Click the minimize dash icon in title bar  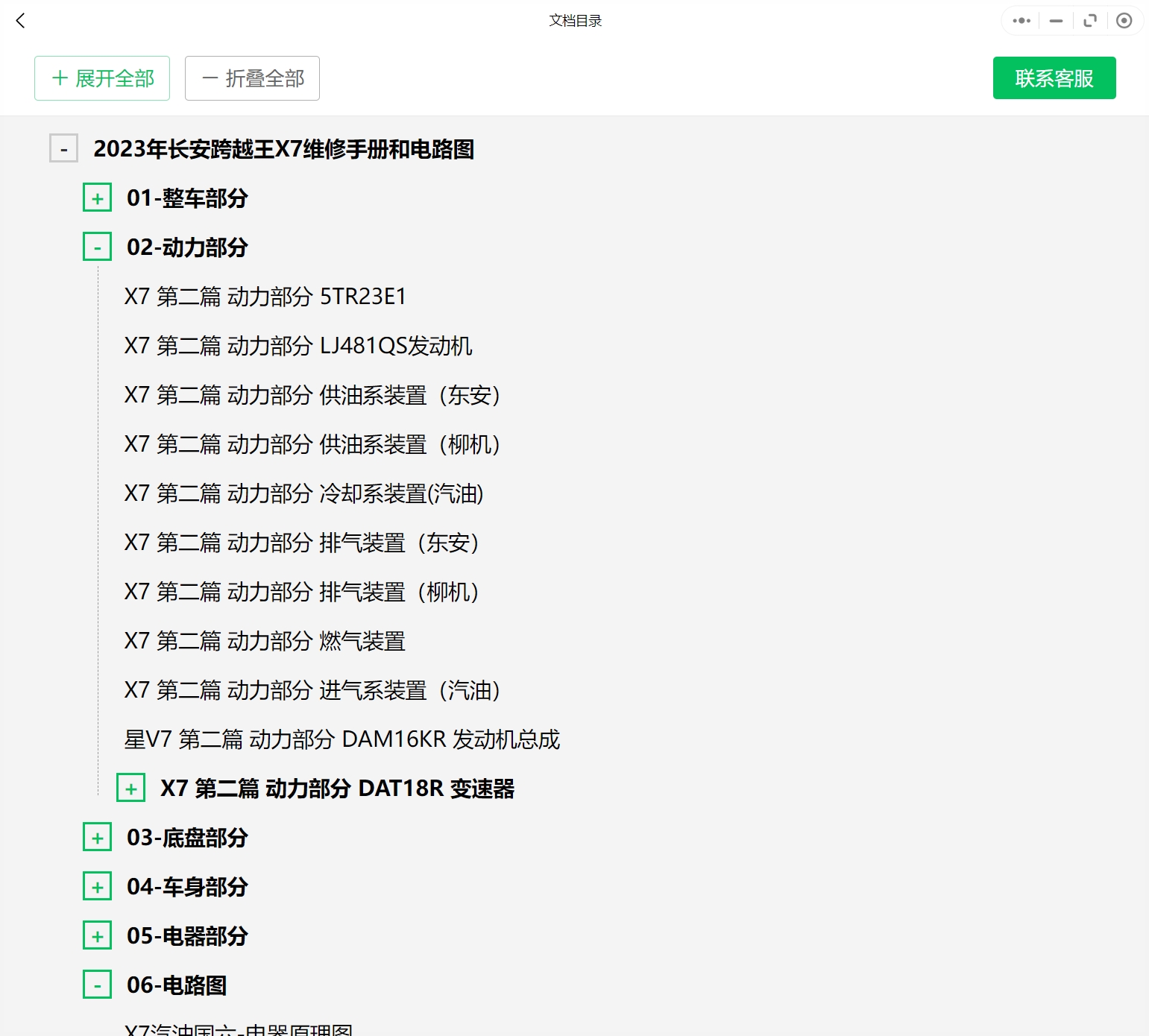coord(1056,21)
